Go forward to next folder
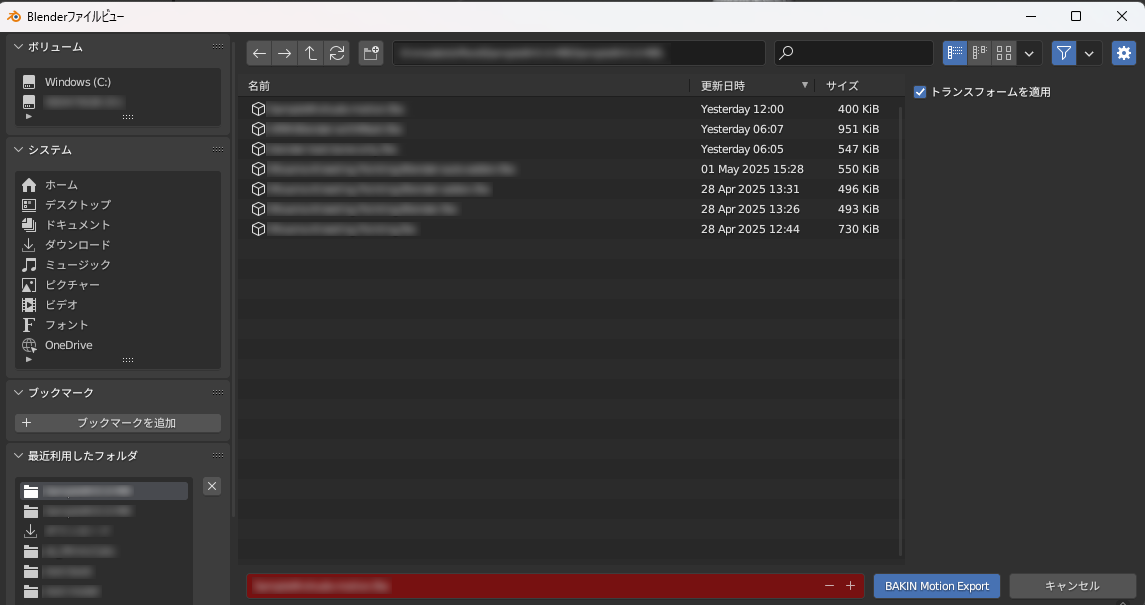The width and height of the screenshot is (1145, 605). (285, 53)
